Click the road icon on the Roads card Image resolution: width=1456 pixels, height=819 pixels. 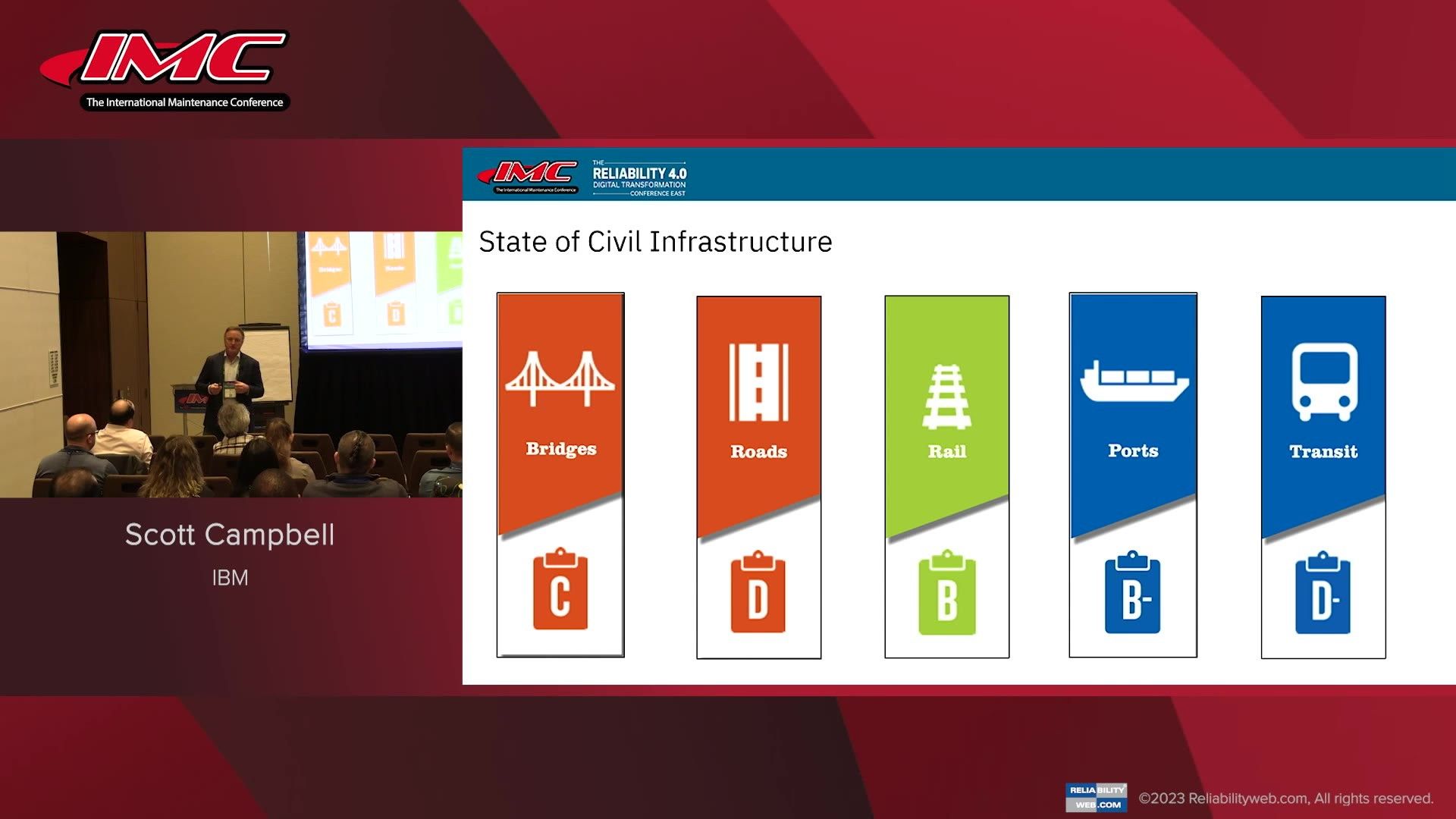[x=758, y=382]
